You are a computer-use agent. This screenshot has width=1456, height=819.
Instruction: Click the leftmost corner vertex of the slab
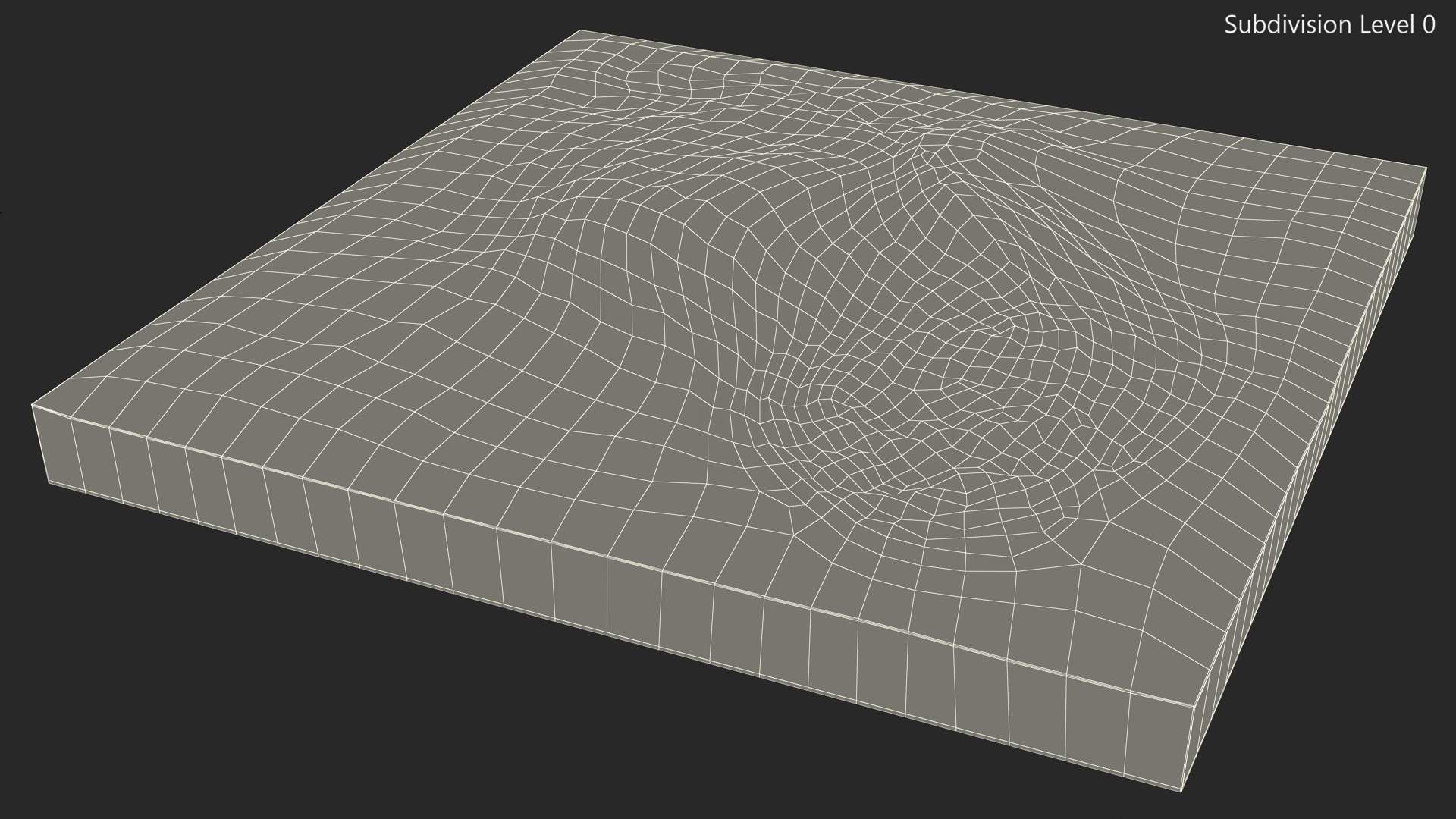[33, 405]
